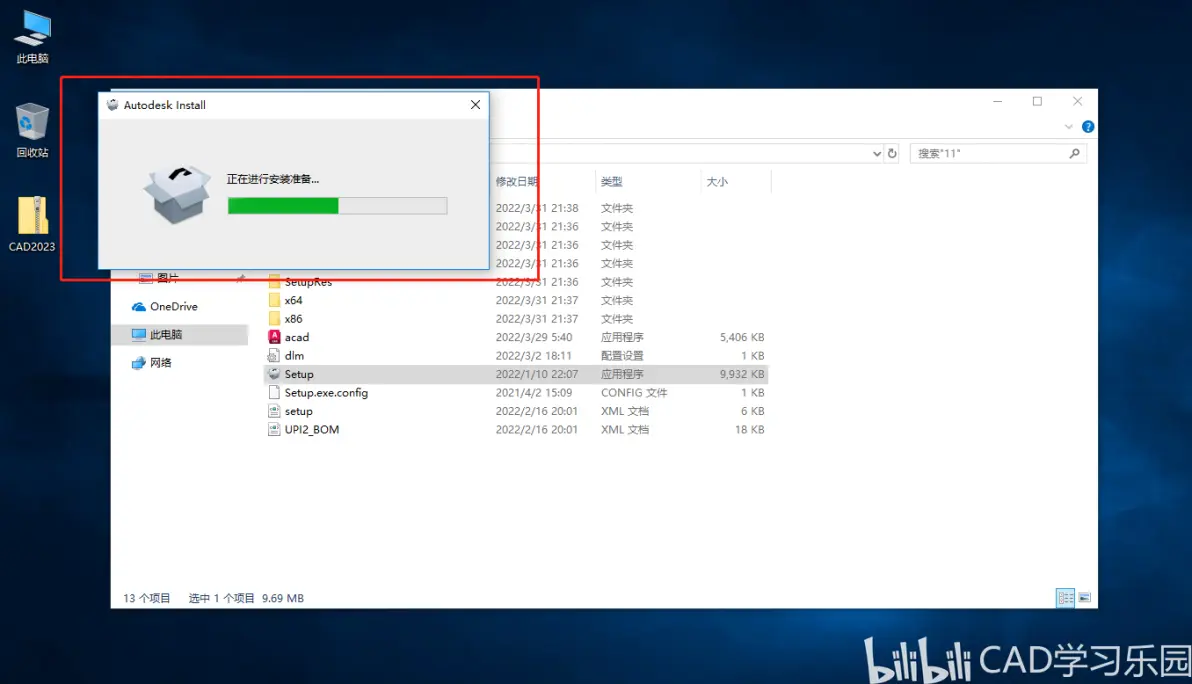Switch to details view layout
This screenshot has width=1192, height=684.
[1065, 598]
